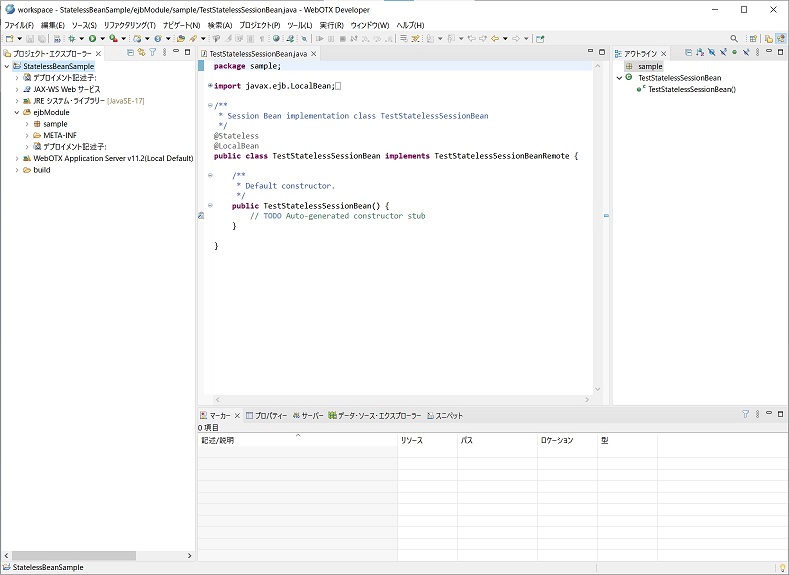Click the 記述/説明 column header
The image size is (789, 575).
(218, 440)
